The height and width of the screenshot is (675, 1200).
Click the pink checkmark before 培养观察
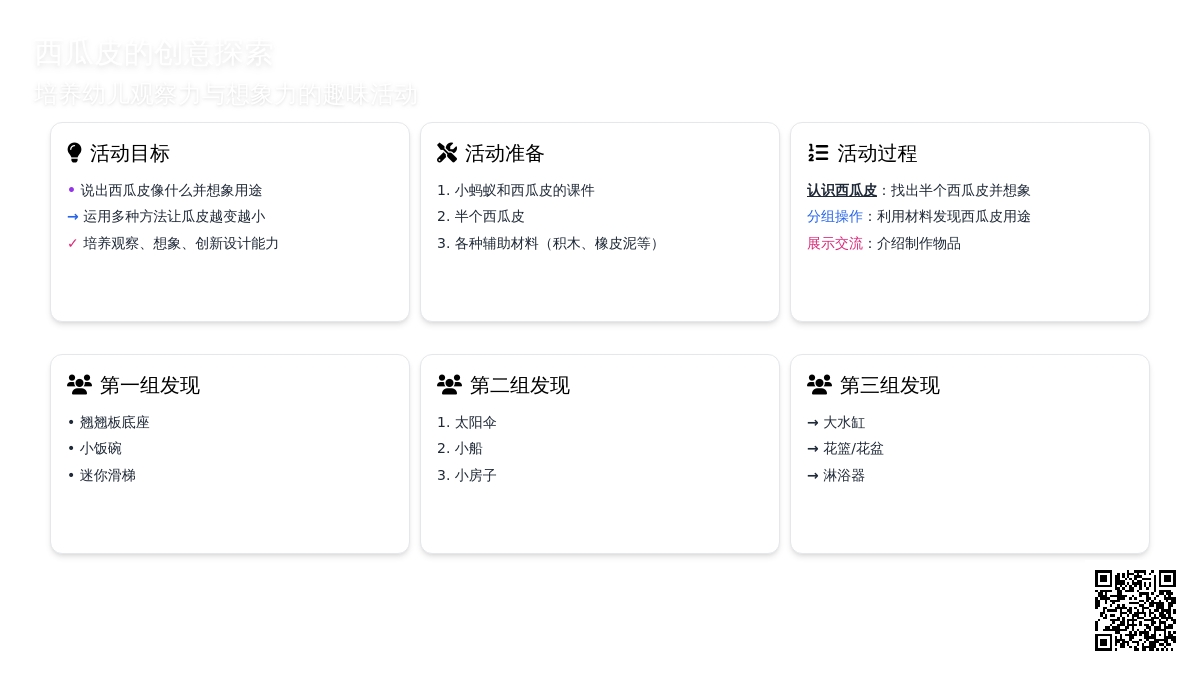pos(72,243)
